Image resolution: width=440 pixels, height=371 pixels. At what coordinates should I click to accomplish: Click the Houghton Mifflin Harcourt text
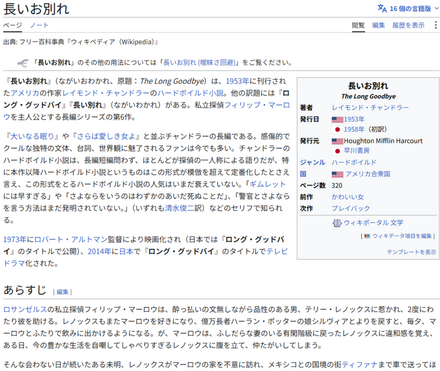383,141
